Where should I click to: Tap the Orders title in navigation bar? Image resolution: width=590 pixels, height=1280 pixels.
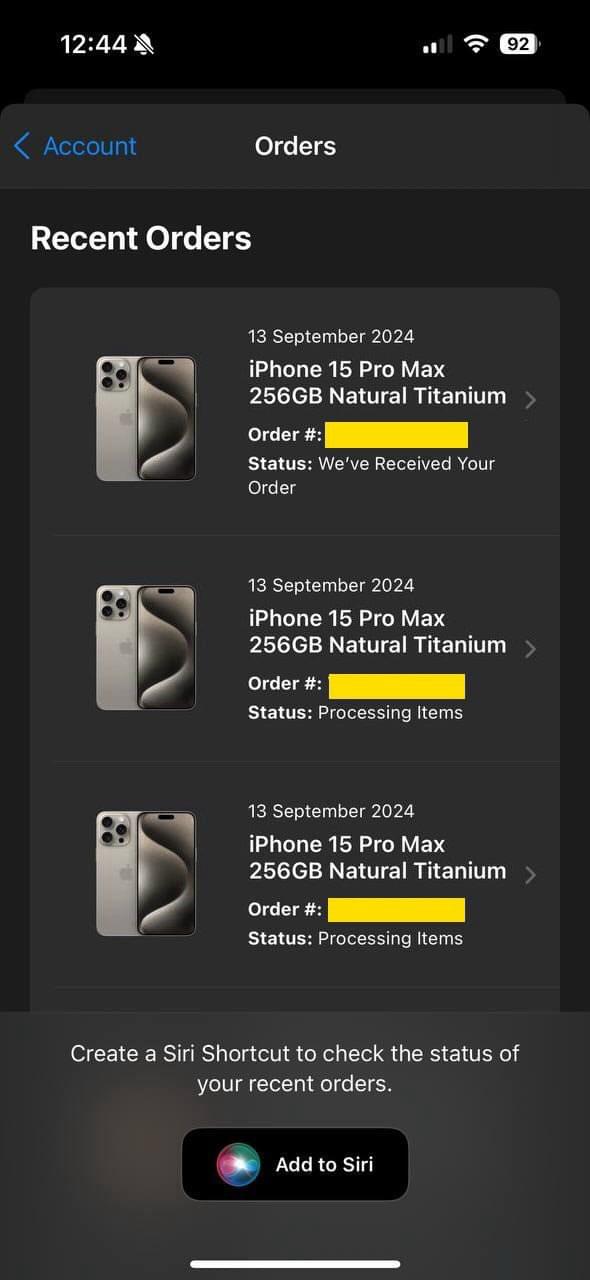point(295,146)
